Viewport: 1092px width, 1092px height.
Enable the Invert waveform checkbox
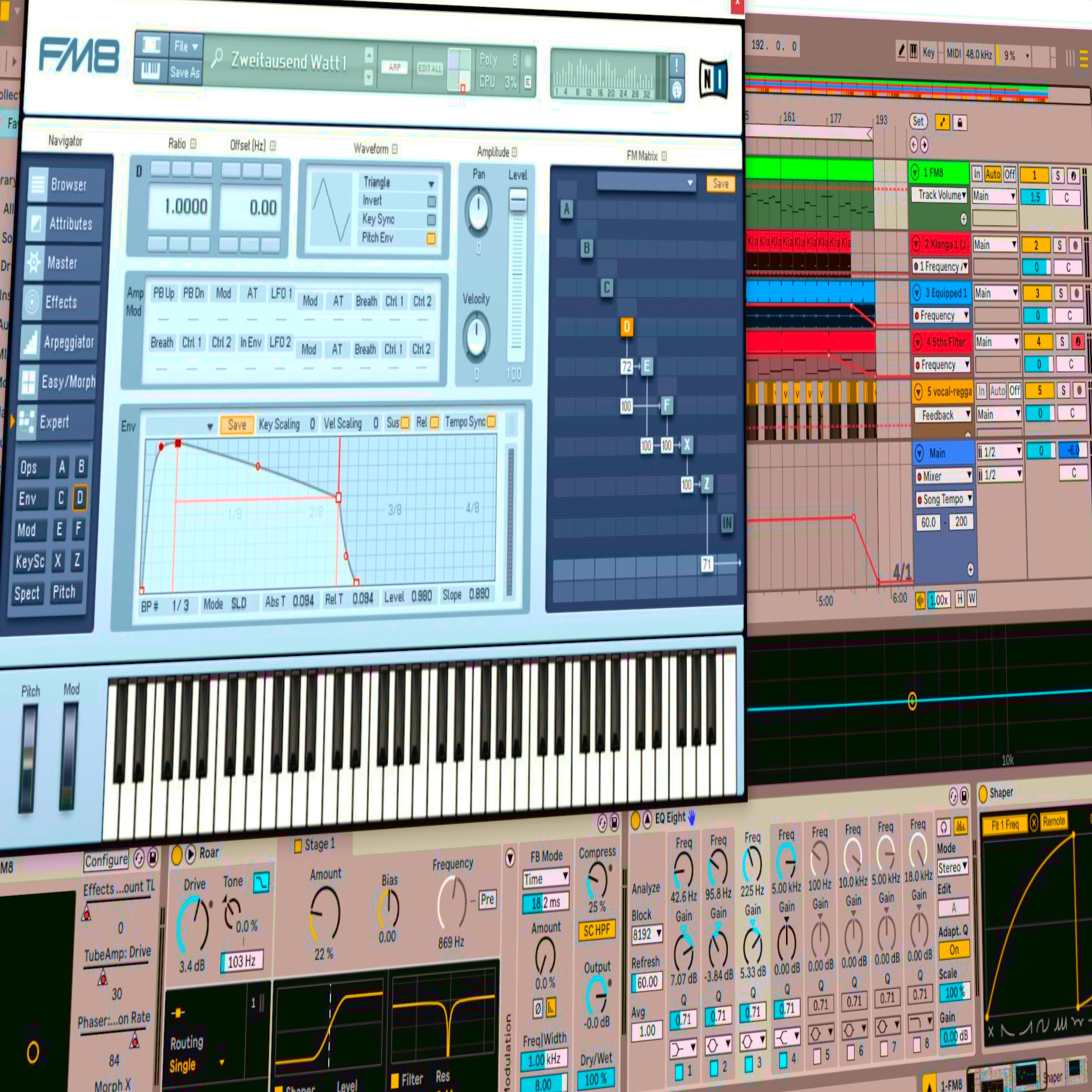pos(432,201)
